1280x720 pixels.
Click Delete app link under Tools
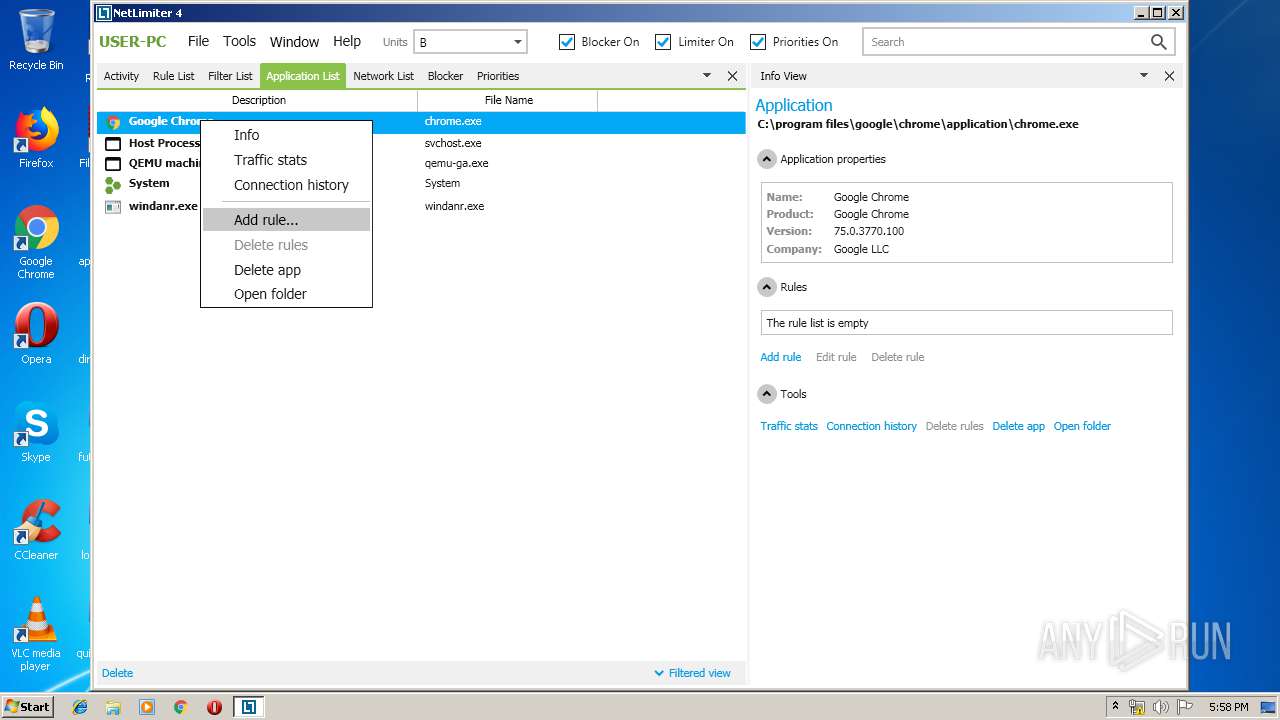click(x=1018, y=426)
